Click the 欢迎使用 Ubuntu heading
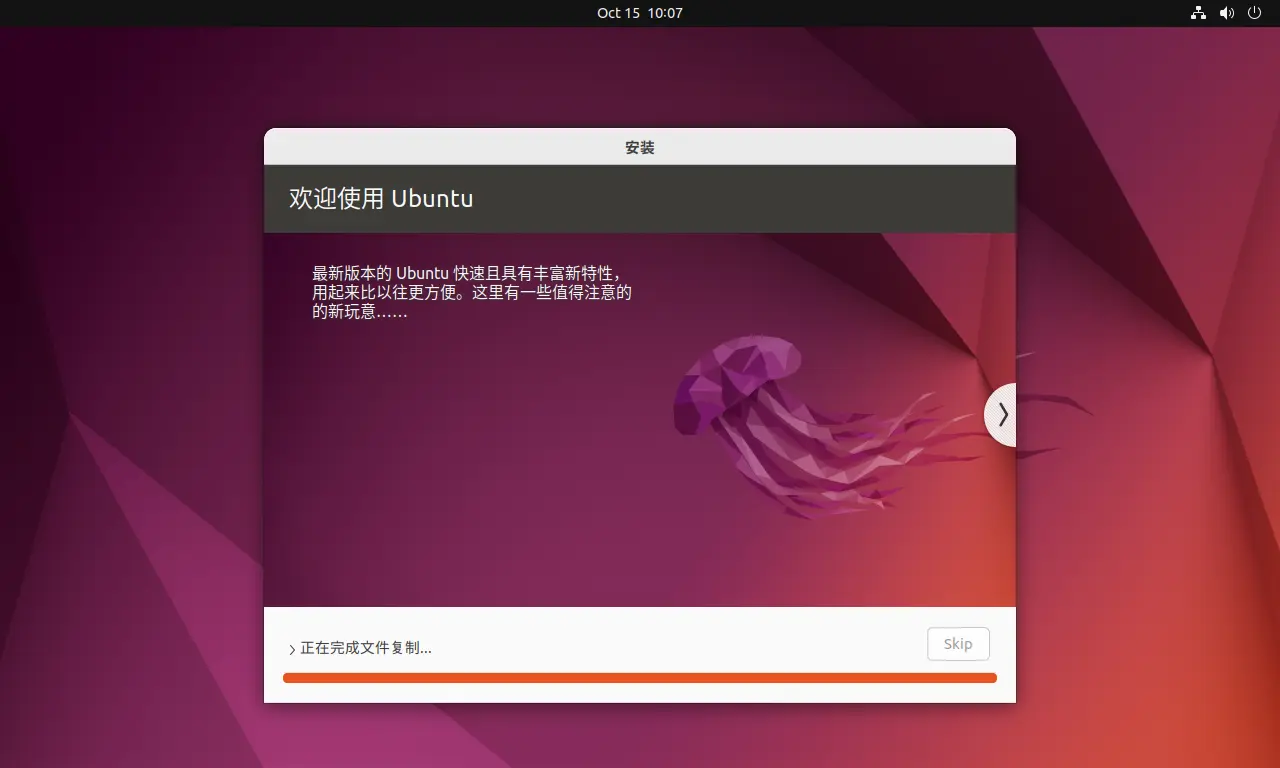The height and width of the screenshot is (768, 1280). click(x=381, y=198)
